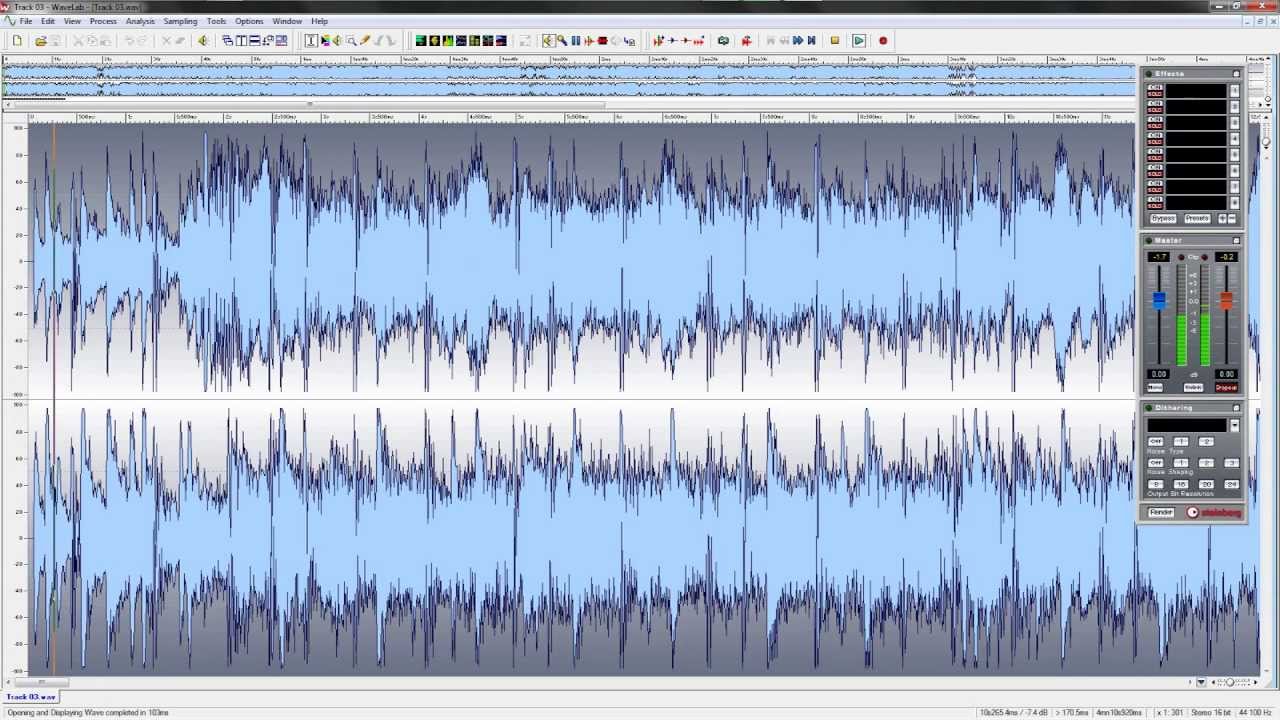Toggle the Dithering section power LED
The width and height of the screenshot is (1280, 720).
(x=1148, y=408)
